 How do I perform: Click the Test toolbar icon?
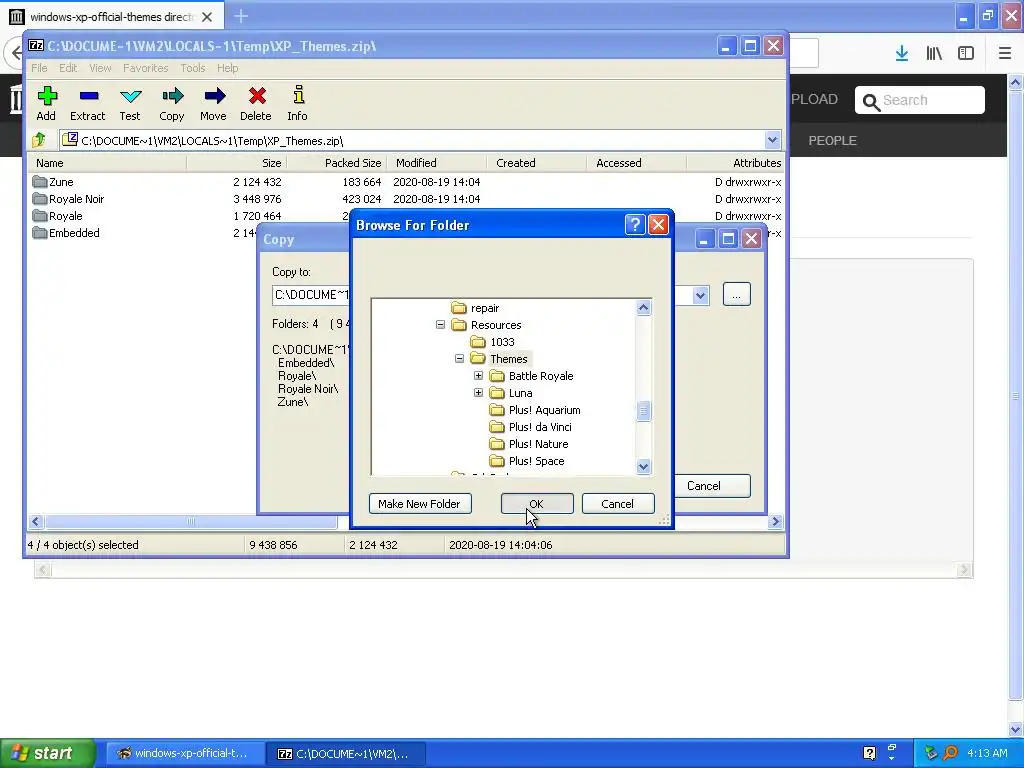(130, 97)
